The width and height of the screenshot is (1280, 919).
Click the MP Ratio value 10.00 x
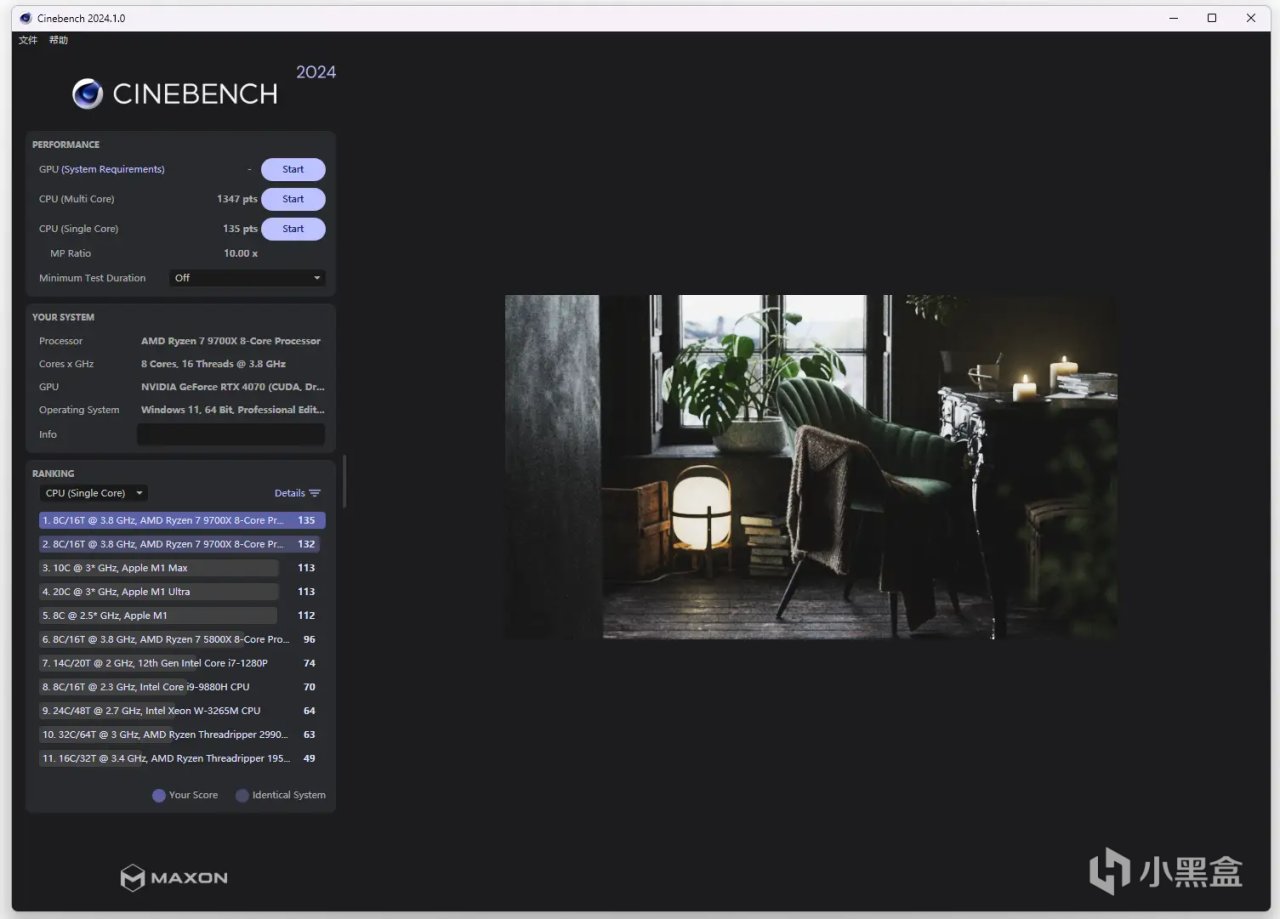click(x=241, y=253)
